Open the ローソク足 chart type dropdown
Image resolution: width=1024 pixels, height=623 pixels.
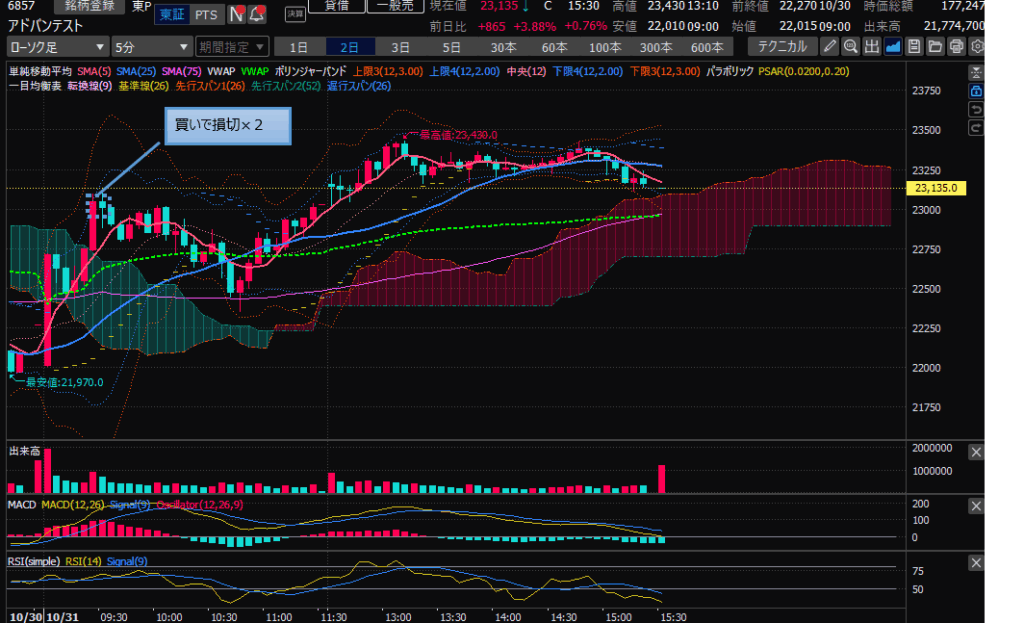pos(57,47)
